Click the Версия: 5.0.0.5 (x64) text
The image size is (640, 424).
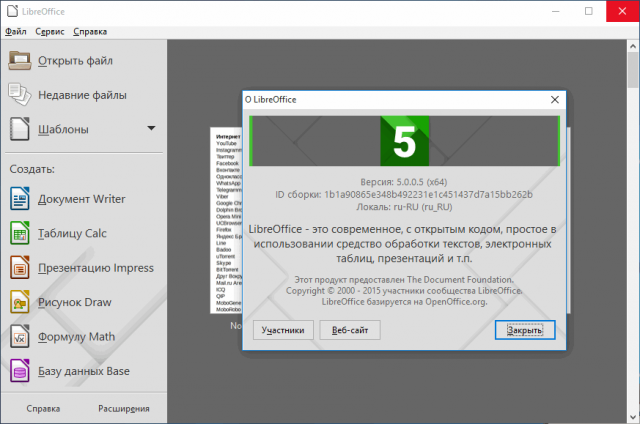[404, 182]
